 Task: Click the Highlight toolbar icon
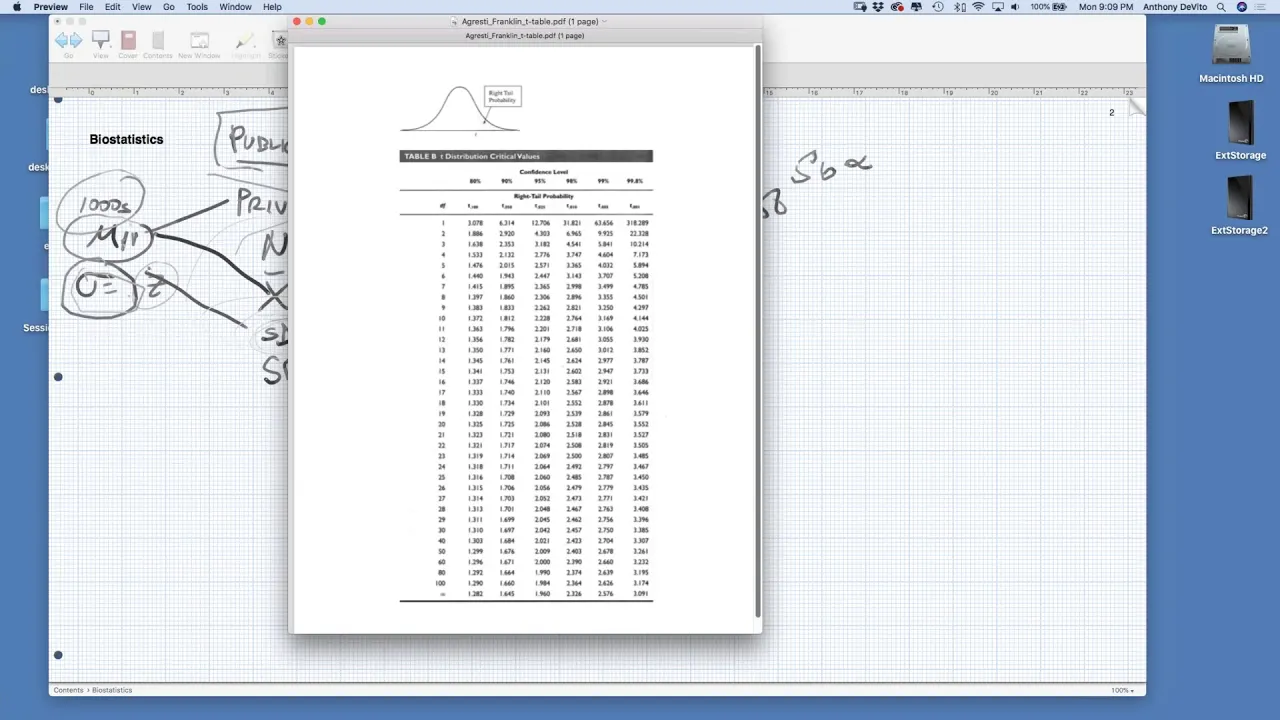(246, 42)
